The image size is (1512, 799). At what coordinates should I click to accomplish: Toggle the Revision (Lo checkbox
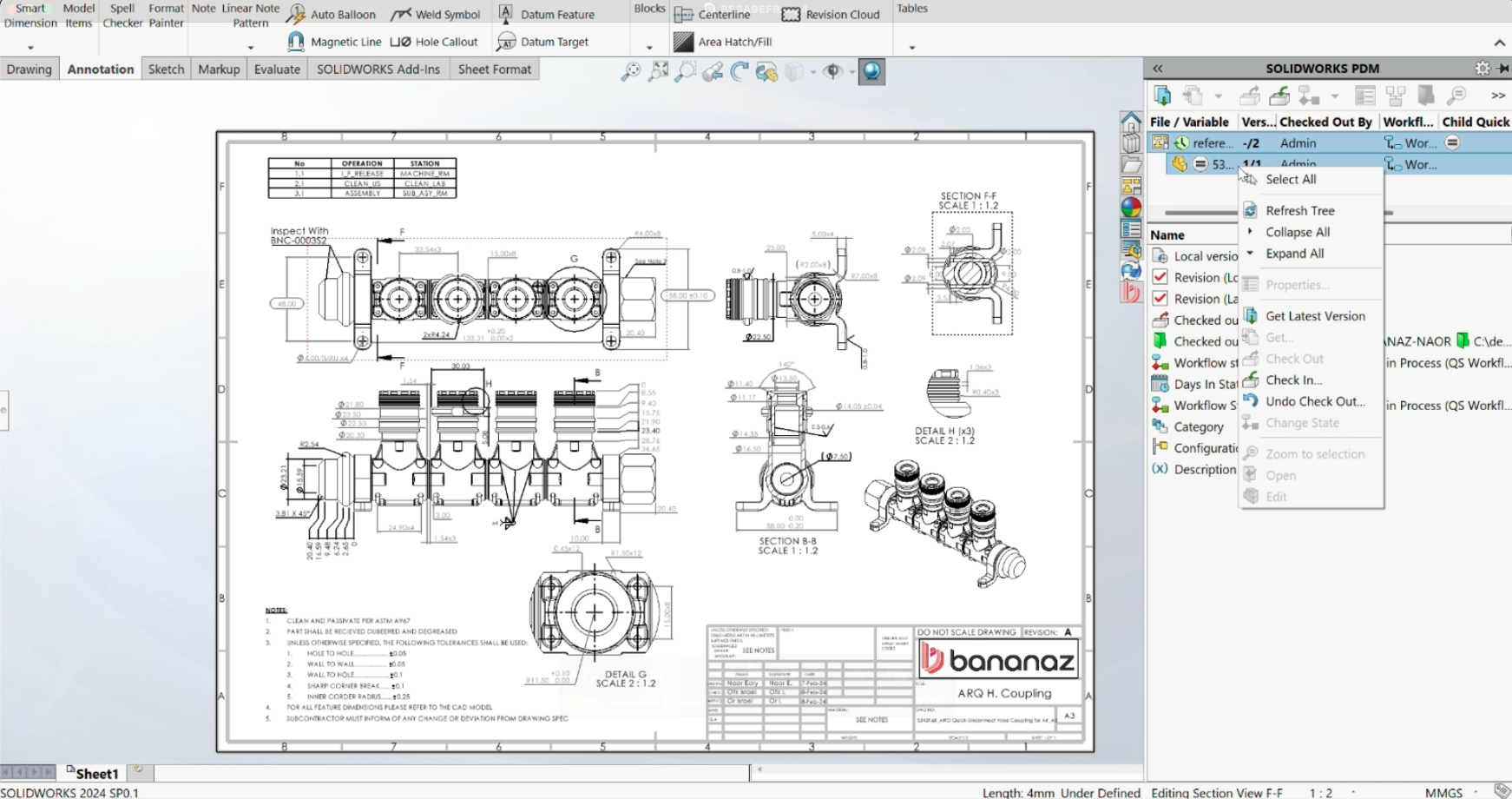[1160, 277]
